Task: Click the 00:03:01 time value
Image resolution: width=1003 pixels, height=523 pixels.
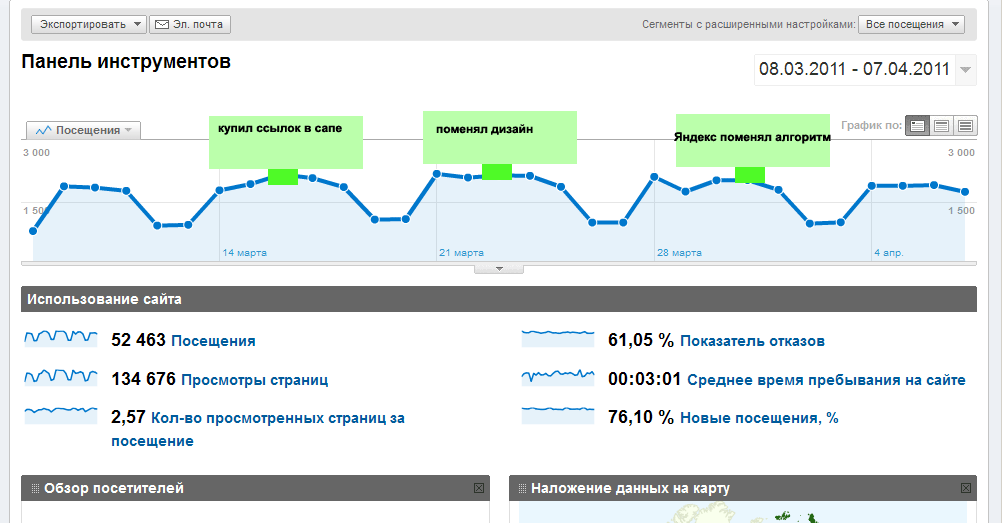Action: point(644,379)
